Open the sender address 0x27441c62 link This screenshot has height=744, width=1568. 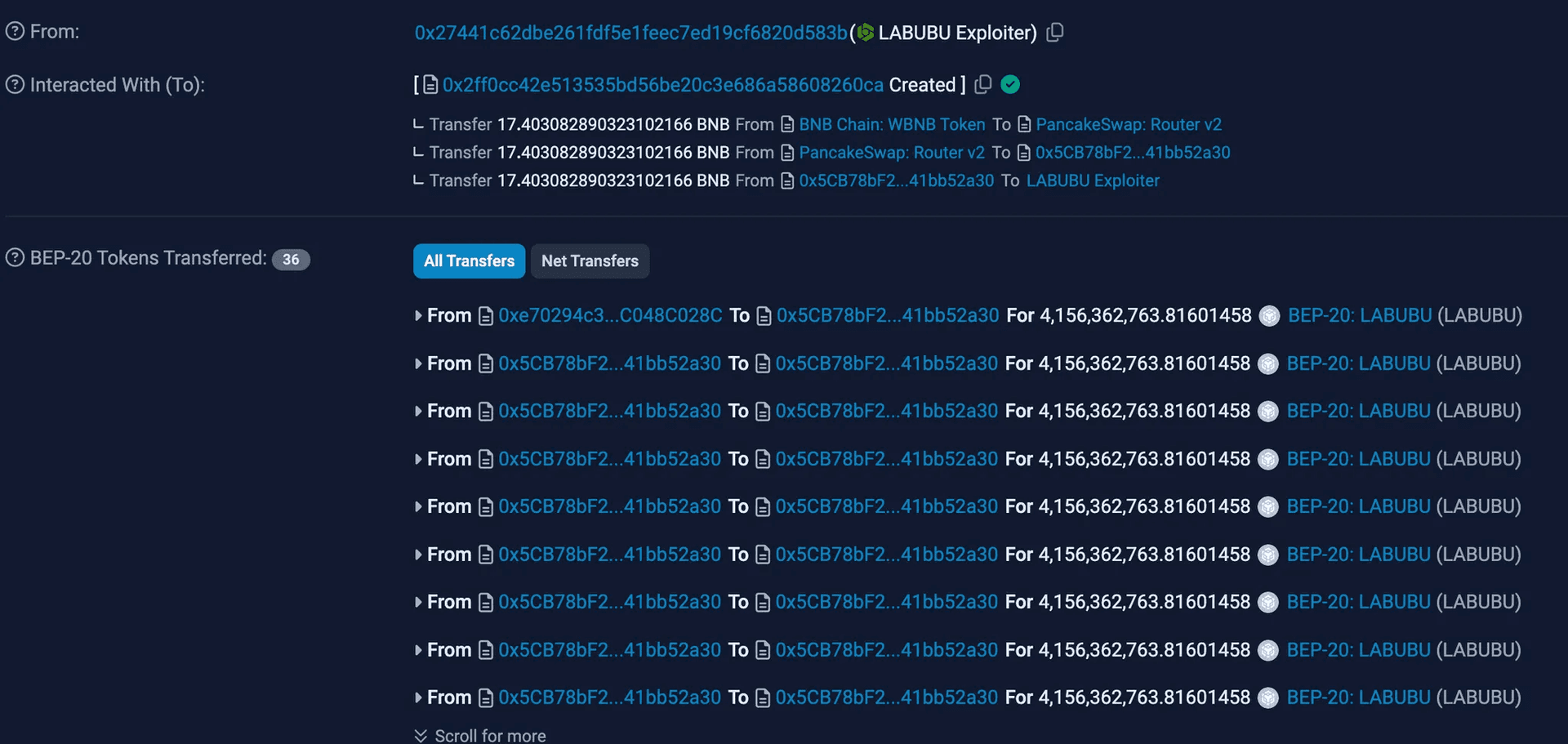pyautogui.click(x=630, y=33)
